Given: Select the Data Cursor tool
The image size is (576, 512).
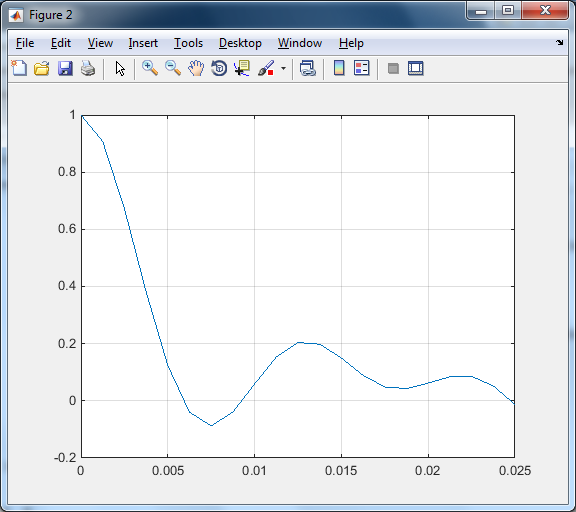Looking at the screenshot, I should [x=242, y=68].
